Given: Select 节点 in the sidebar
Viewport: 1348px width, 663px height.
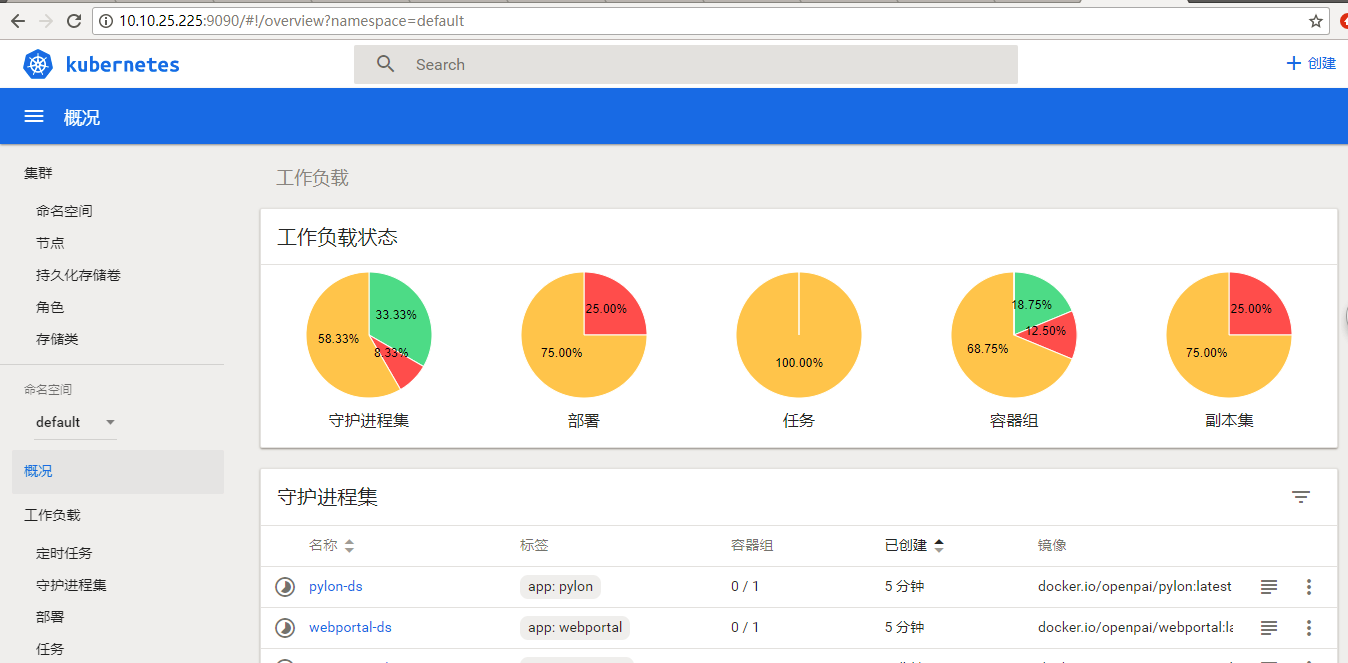Looking at the screenshot, I should pos(50,242).
